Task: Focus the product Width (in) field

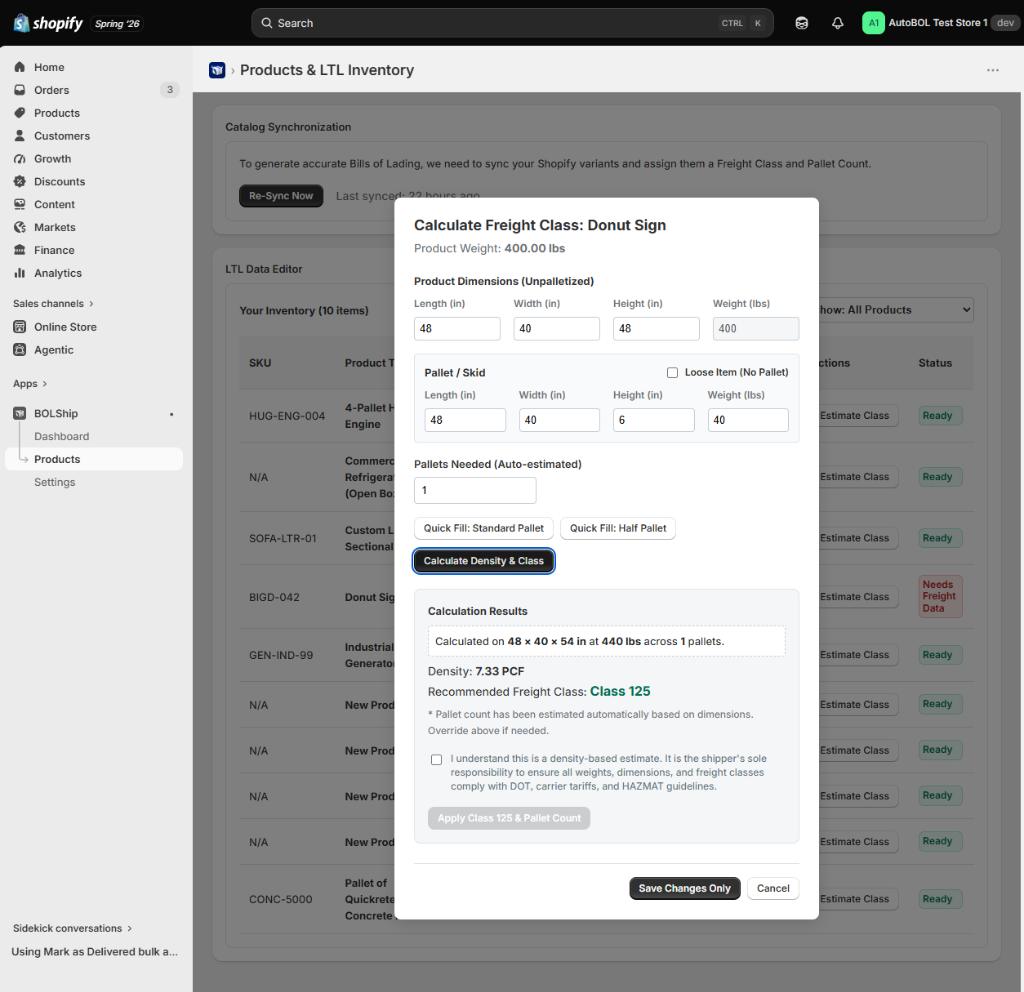Action: [x=556, y=328]
